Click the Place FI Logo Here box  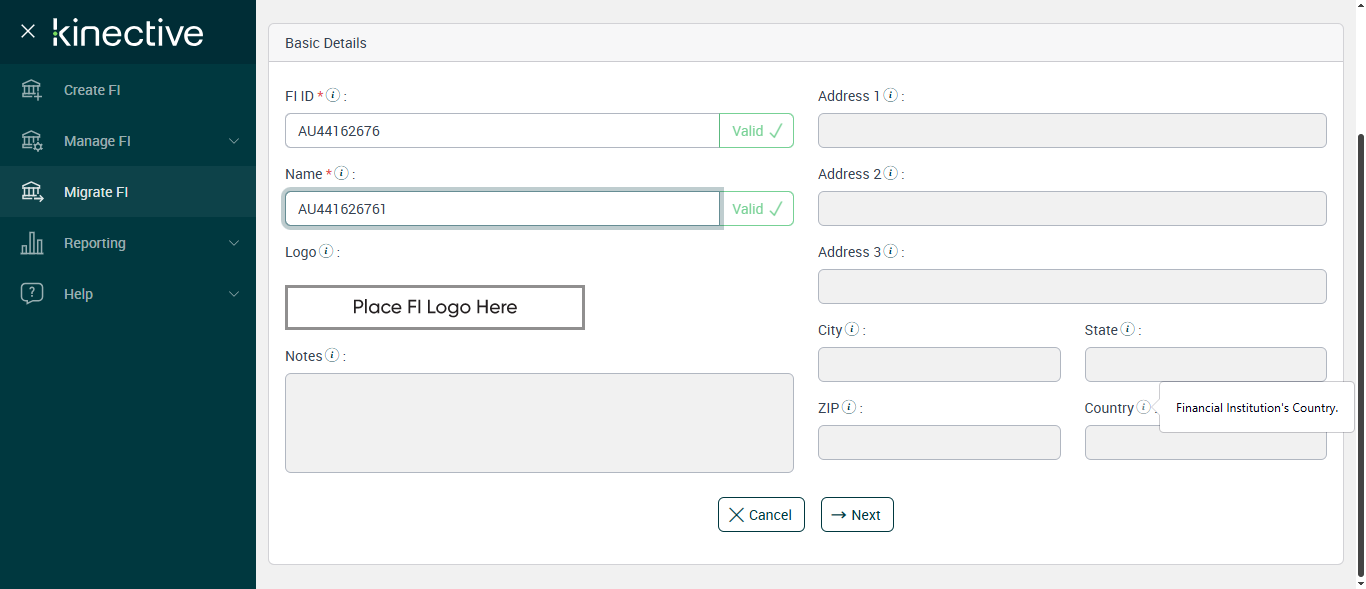(x=435, y=307)
